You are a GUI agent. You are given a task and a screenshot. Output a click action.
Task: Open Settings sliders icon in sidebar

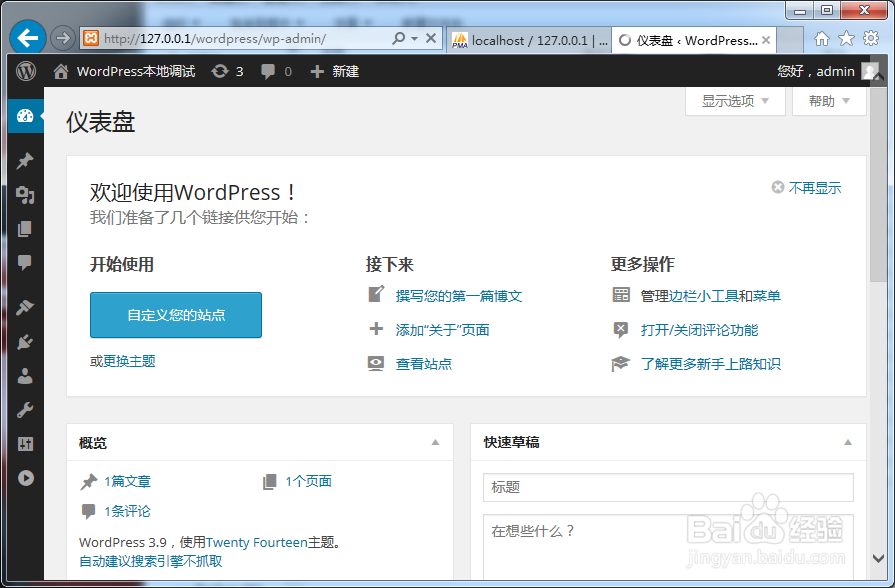pyautogui.click(x=25, y=444)
